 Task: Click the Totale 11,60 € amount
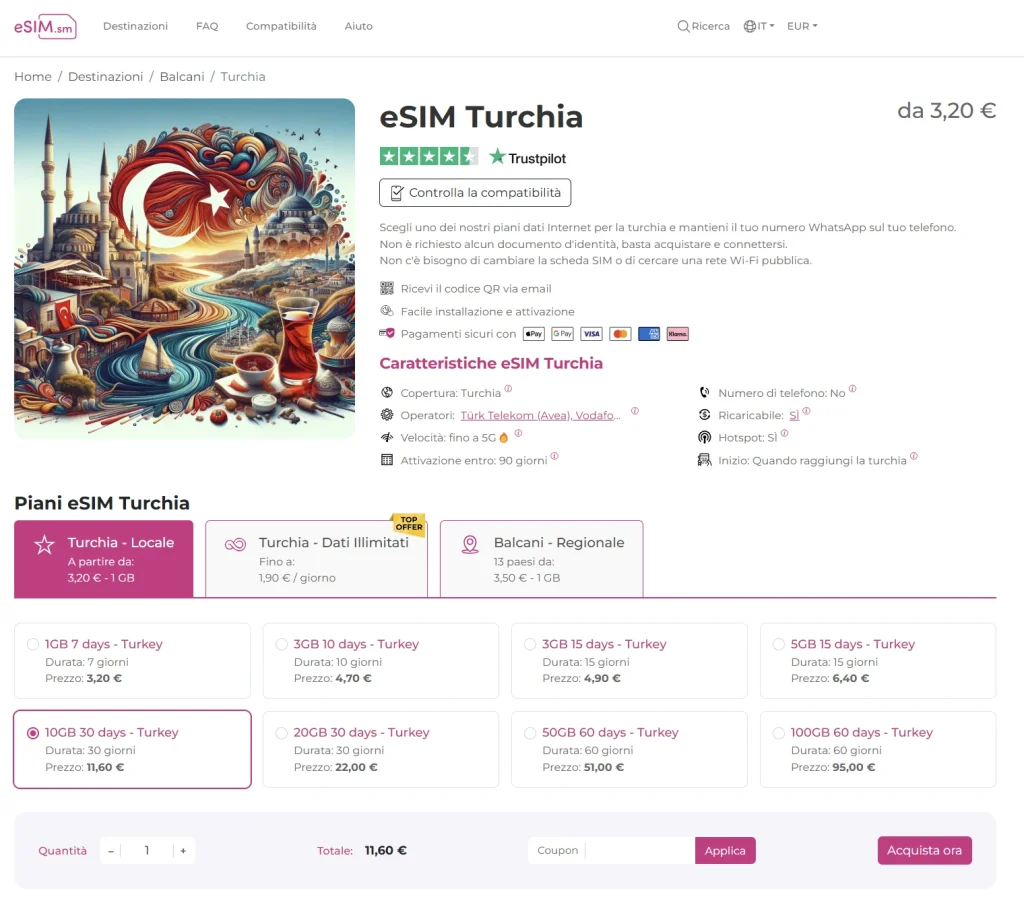click(385, 850)
